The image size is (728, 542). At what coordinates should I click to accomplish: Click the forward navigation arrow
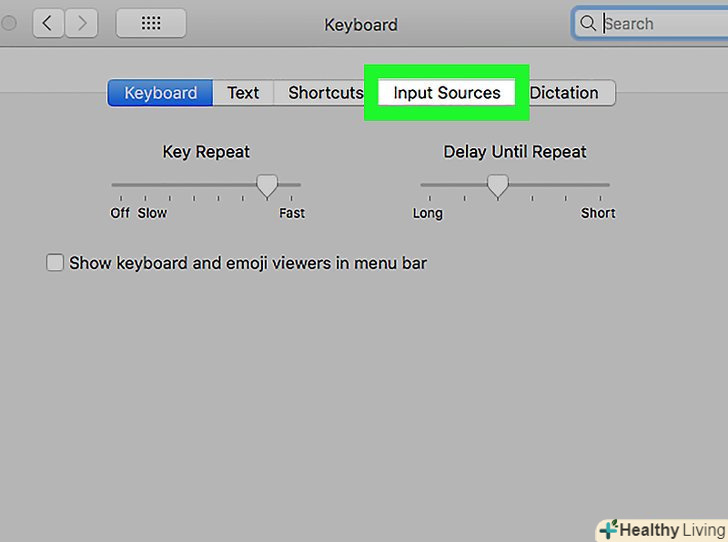point(82,24)
